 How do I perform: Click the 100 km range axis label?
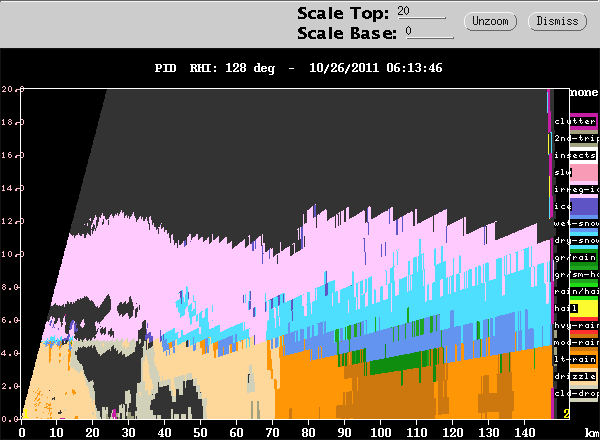pyautogui.click(x=380, y=432)
